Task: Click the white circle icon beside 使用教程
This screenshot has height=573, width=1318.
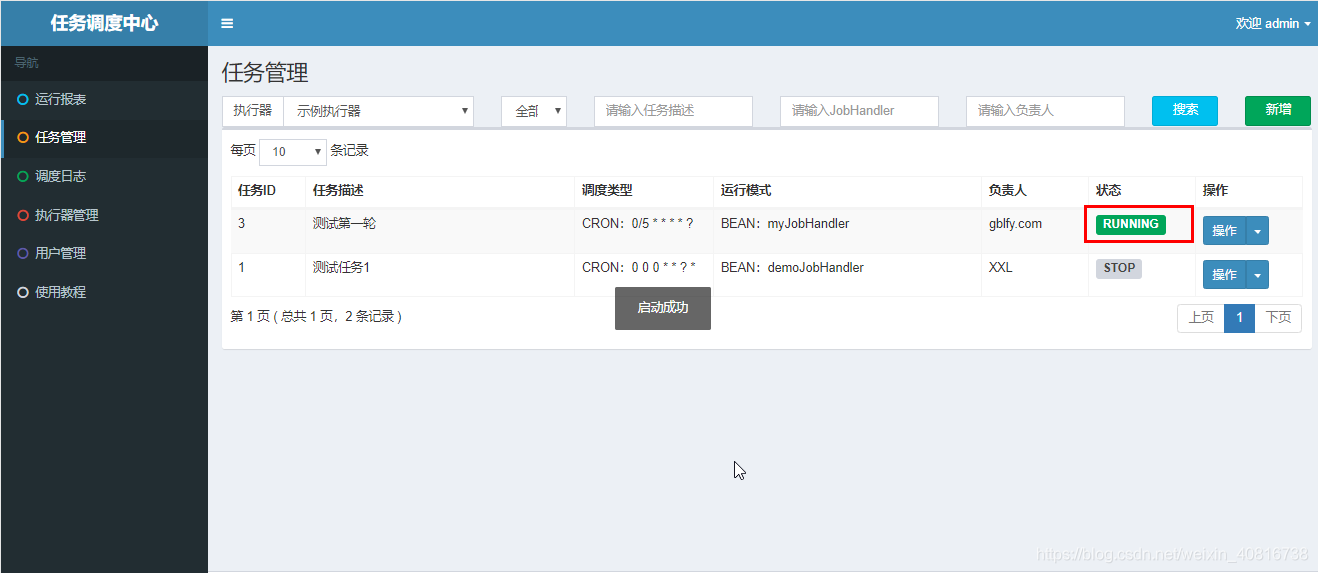Action: [x=22, y=292]
